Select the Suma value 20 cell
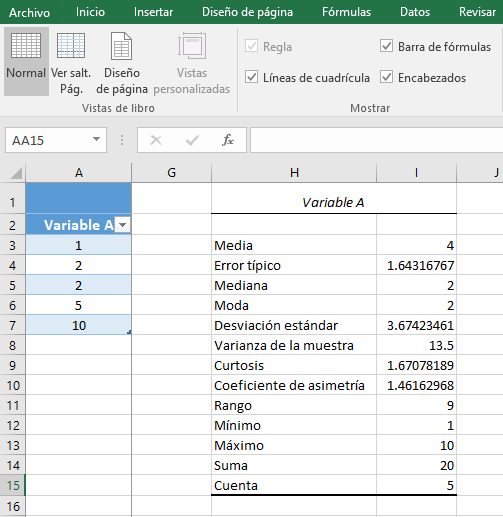The image size is (503, 517). (x=416, y=465)
